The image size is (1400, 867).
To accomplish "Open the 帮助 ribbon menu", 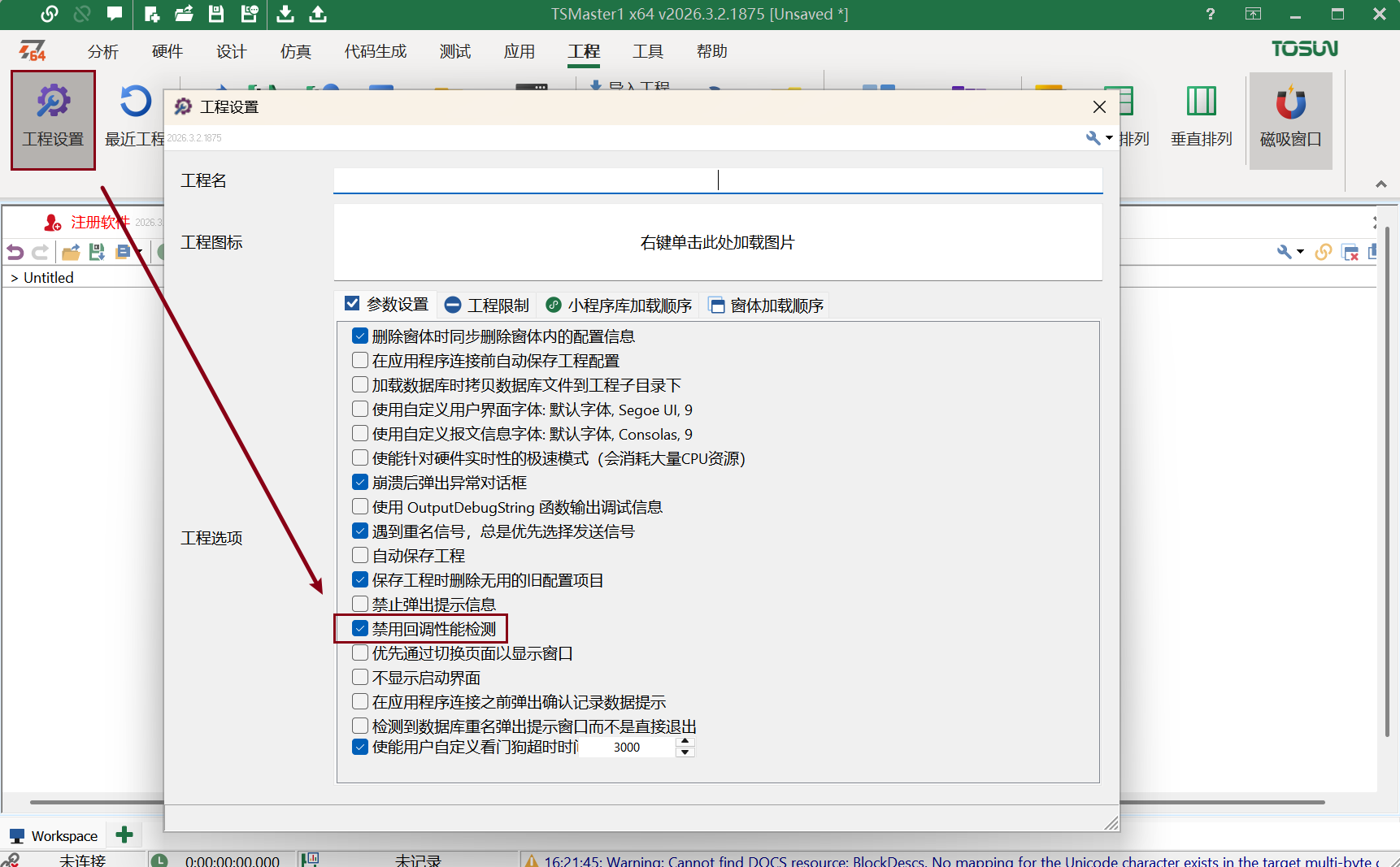I will pyautogui.click(x=711, y=50).
